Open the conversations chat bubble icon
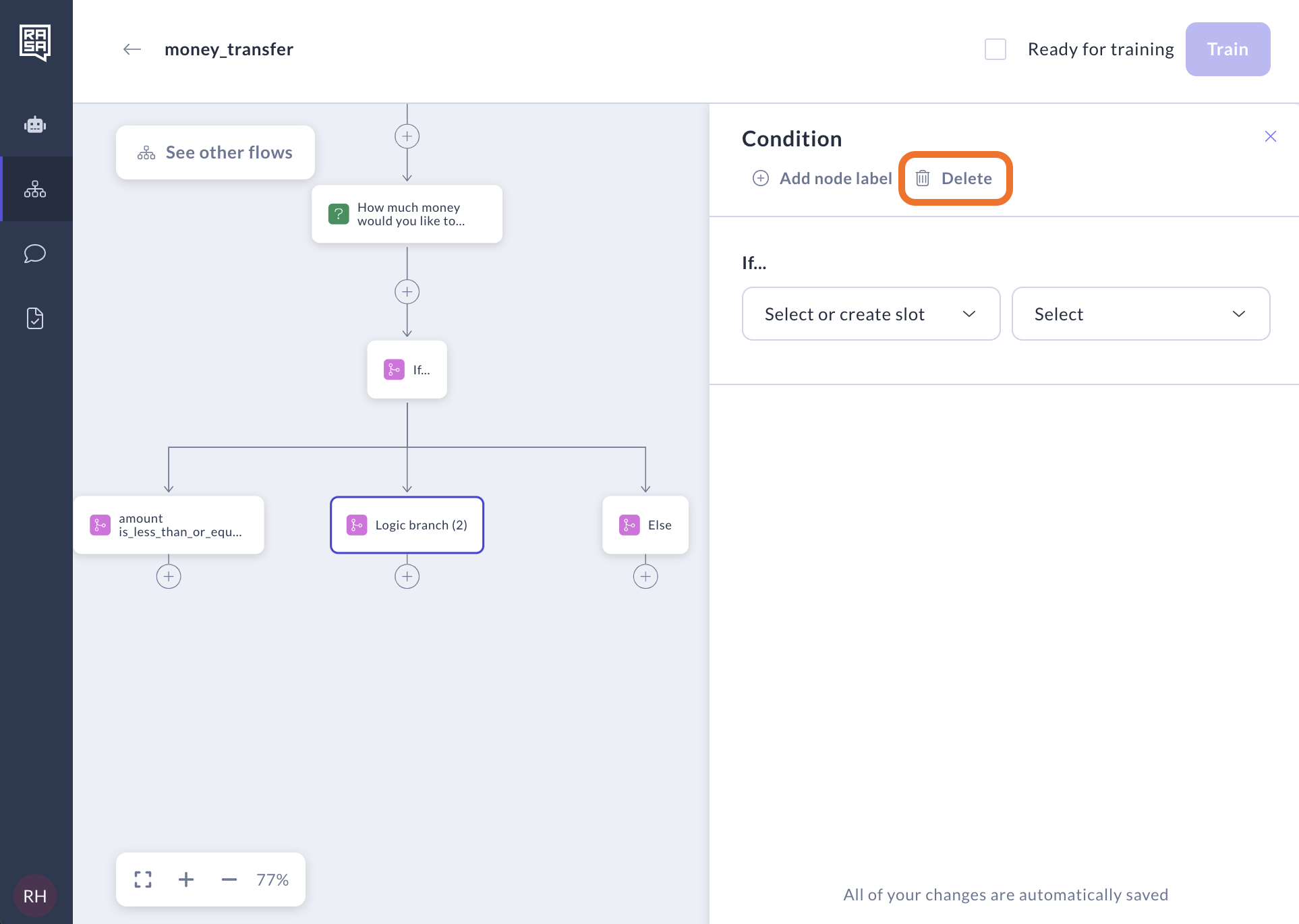Screen dimensions: 1299x924 click(x=35, y=254)
